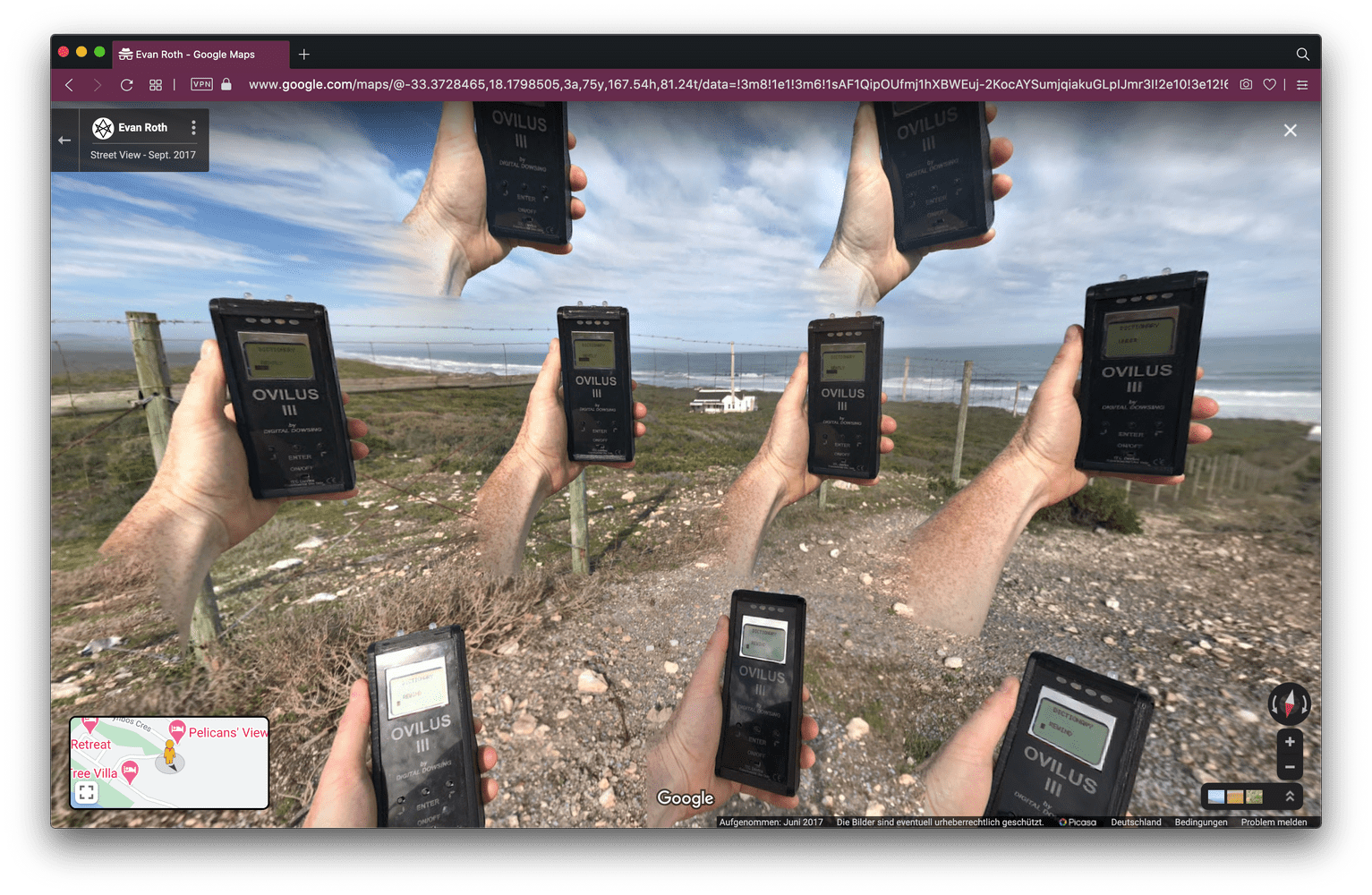Select the Pelicans' View label text
Screen dimensions: 1372x895
tap(228, 732)
